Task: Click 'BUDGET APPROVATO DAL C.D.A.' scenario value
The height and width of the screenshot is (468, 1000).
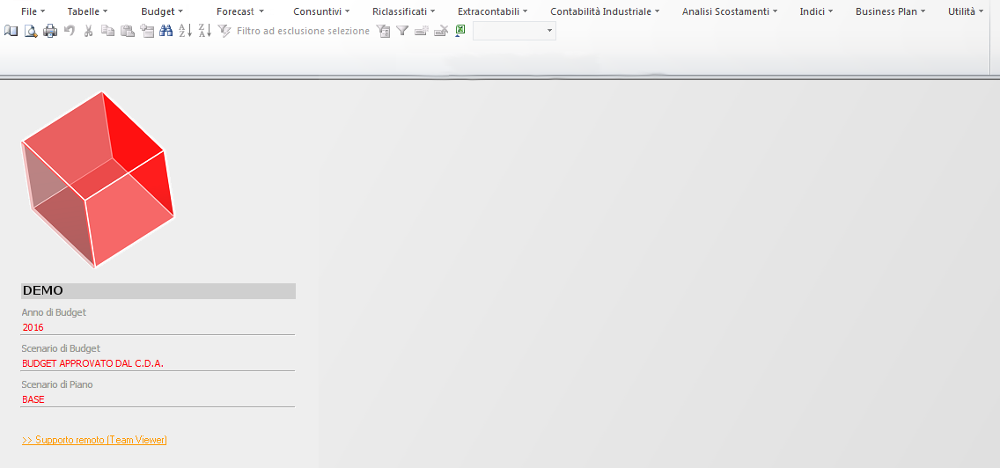Action: (x=93, y=363)
